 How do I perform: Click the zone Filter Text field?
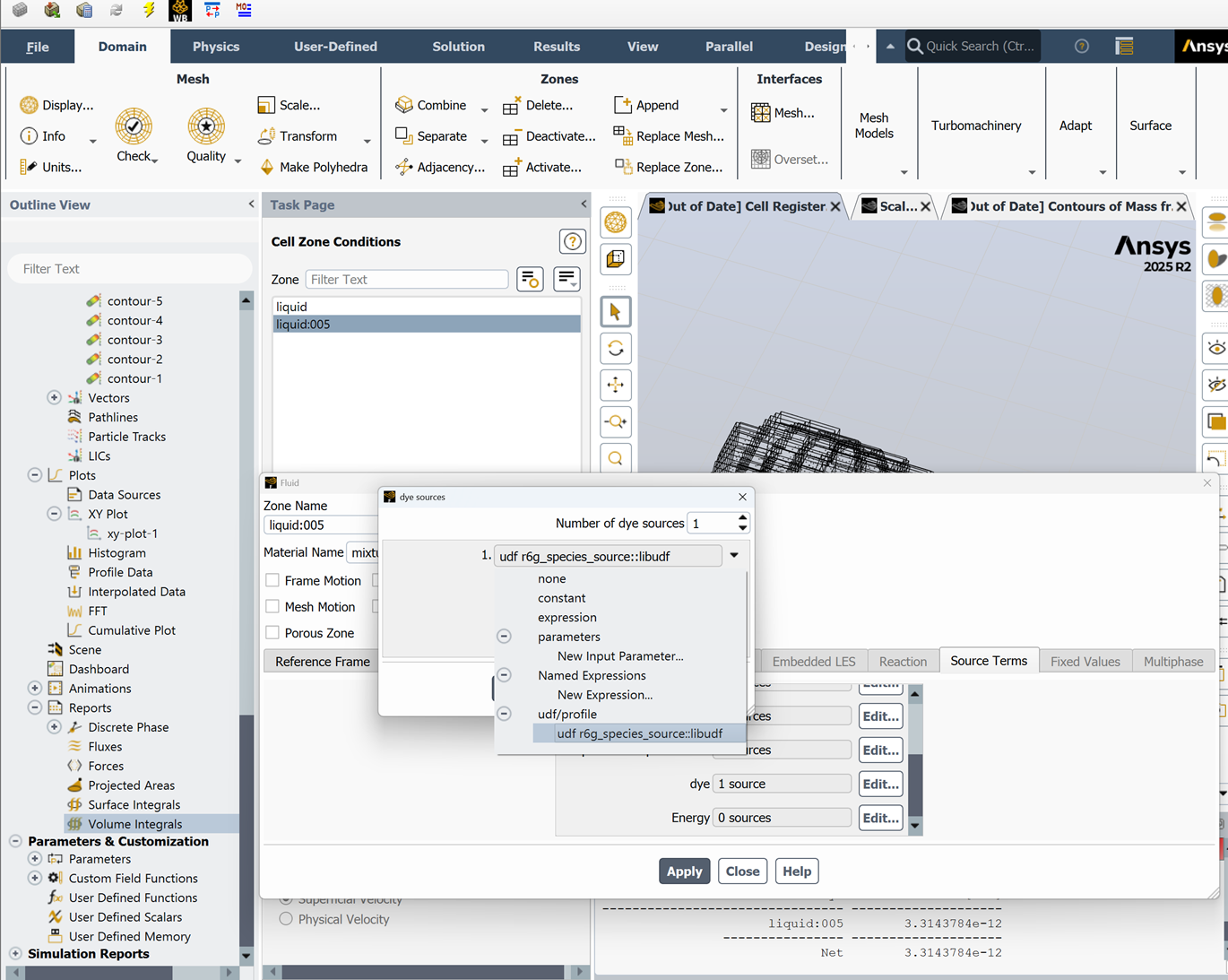pos(407,280)
